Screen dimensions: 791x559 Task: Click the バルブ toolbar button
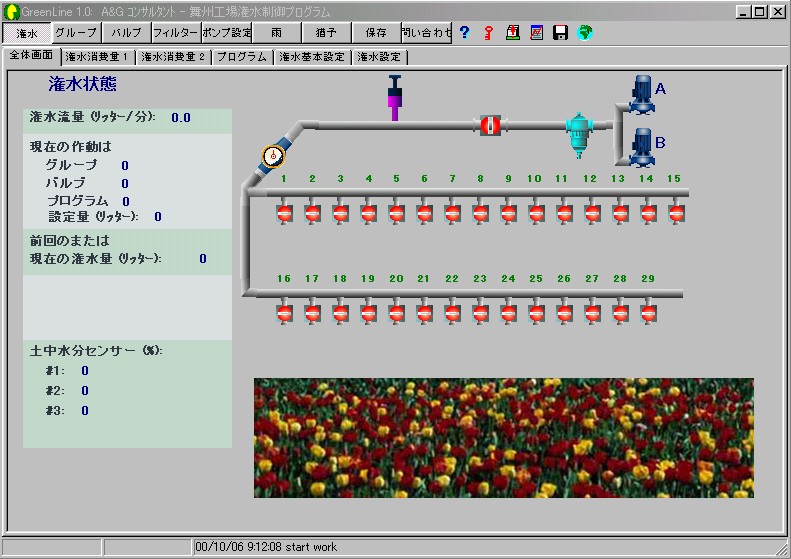[x=127, y=33]
